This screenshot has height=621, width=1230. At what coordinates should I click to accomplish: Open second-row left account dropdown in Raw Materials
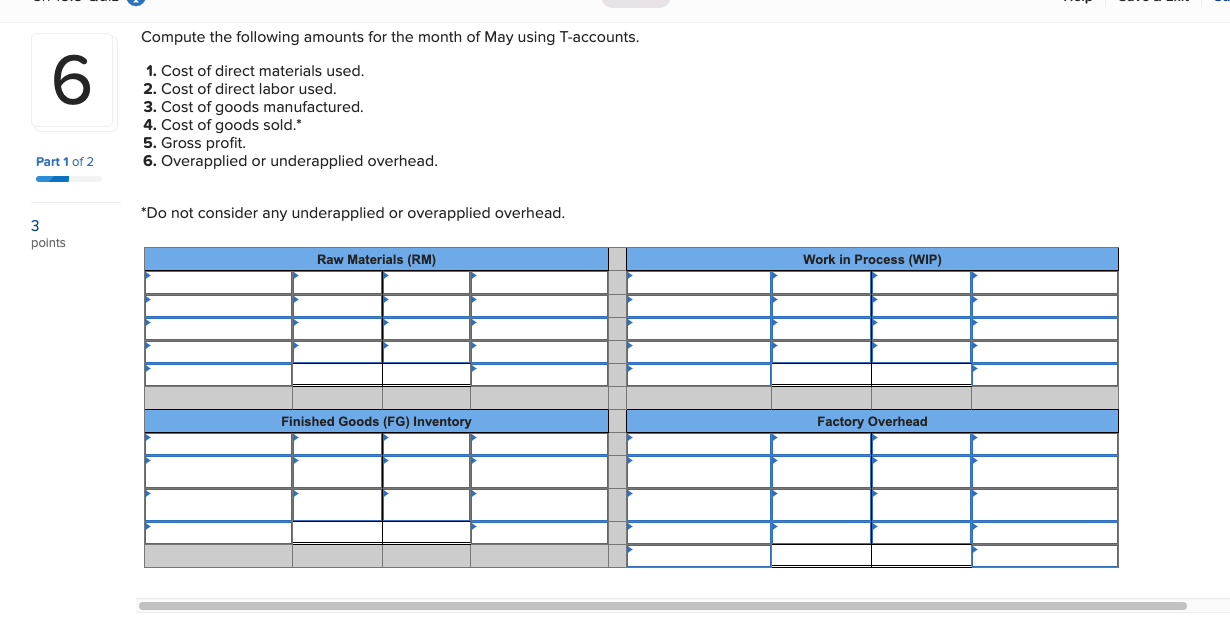218,306
